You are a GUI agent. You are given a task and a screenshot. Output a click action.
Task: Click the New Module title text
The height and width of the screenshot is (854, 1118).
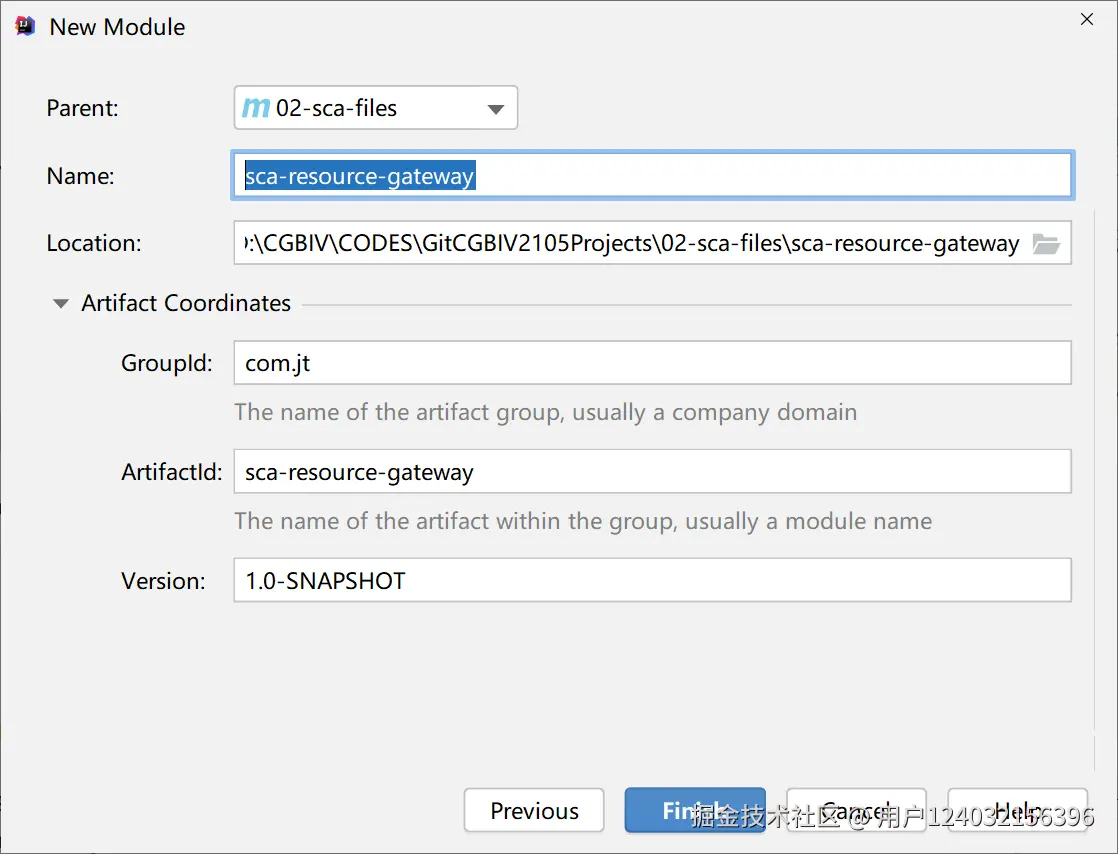117,27
